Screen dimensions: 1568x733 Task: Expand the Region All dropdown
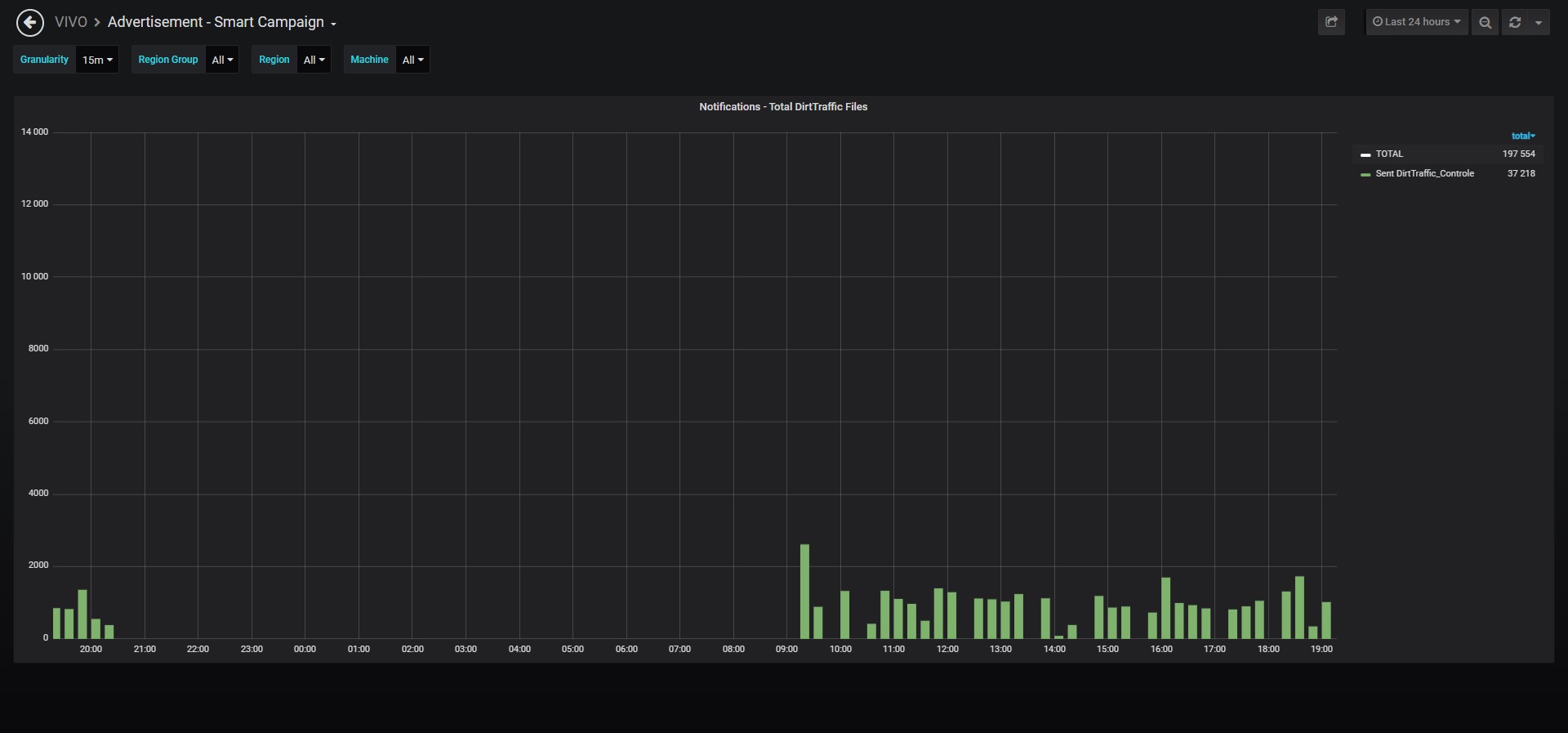tap(314, 60)
